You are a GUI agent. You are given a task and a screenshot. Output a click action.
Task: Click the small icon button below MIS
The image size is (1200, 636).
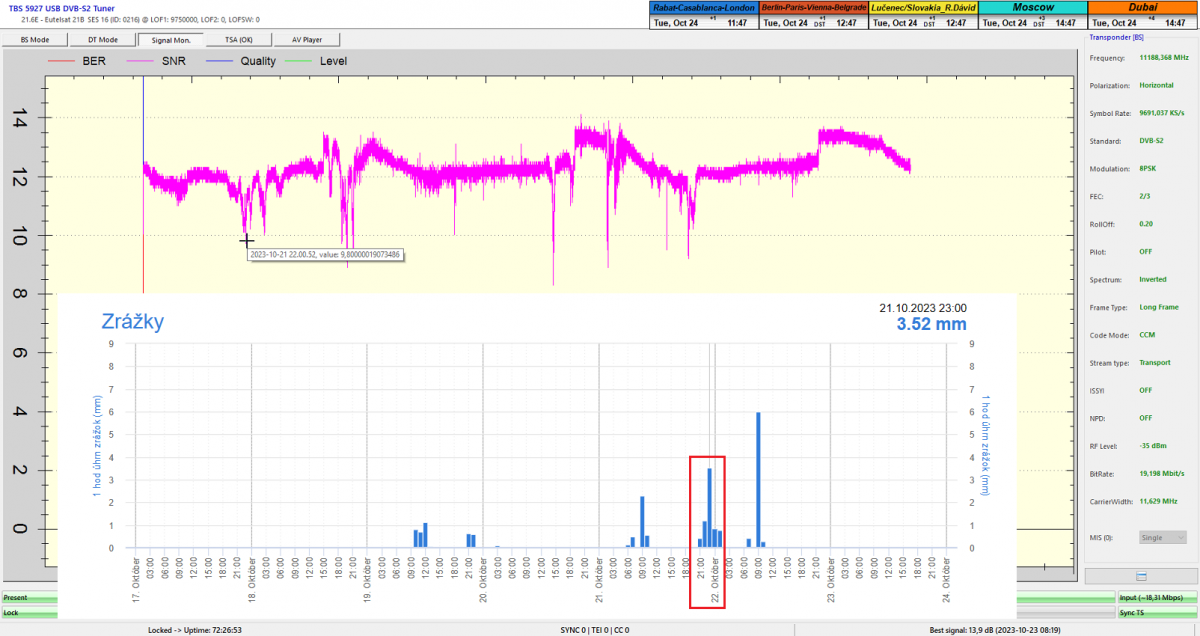[1141, 576]
